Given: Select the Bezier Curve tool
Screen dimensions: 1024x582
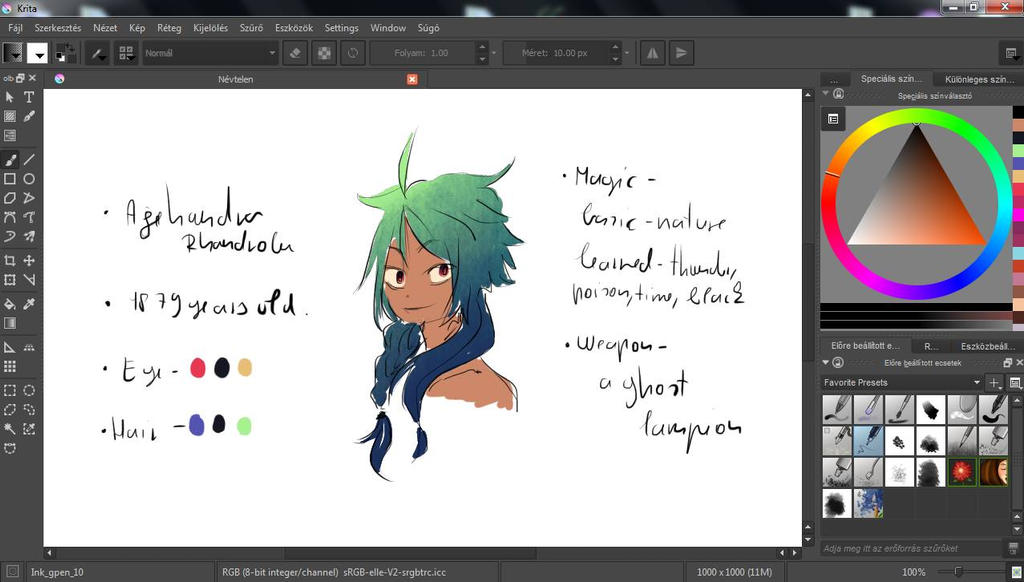Looking at the screenshot, I should (10, 217).
